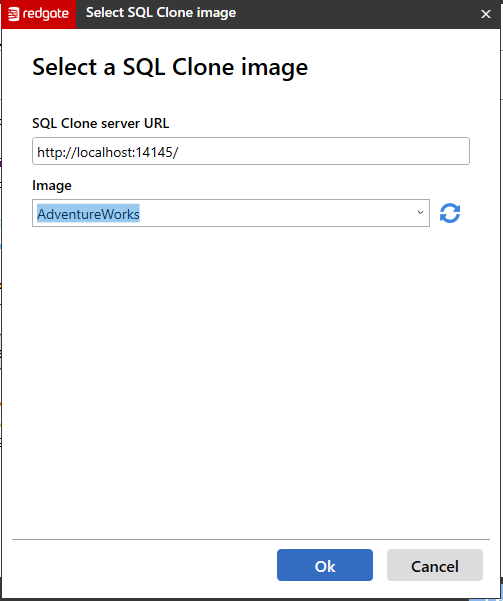Screen dimensions: 503x601
Task: Select the highlighted AdventureWorks text
Action: [88, 214]
